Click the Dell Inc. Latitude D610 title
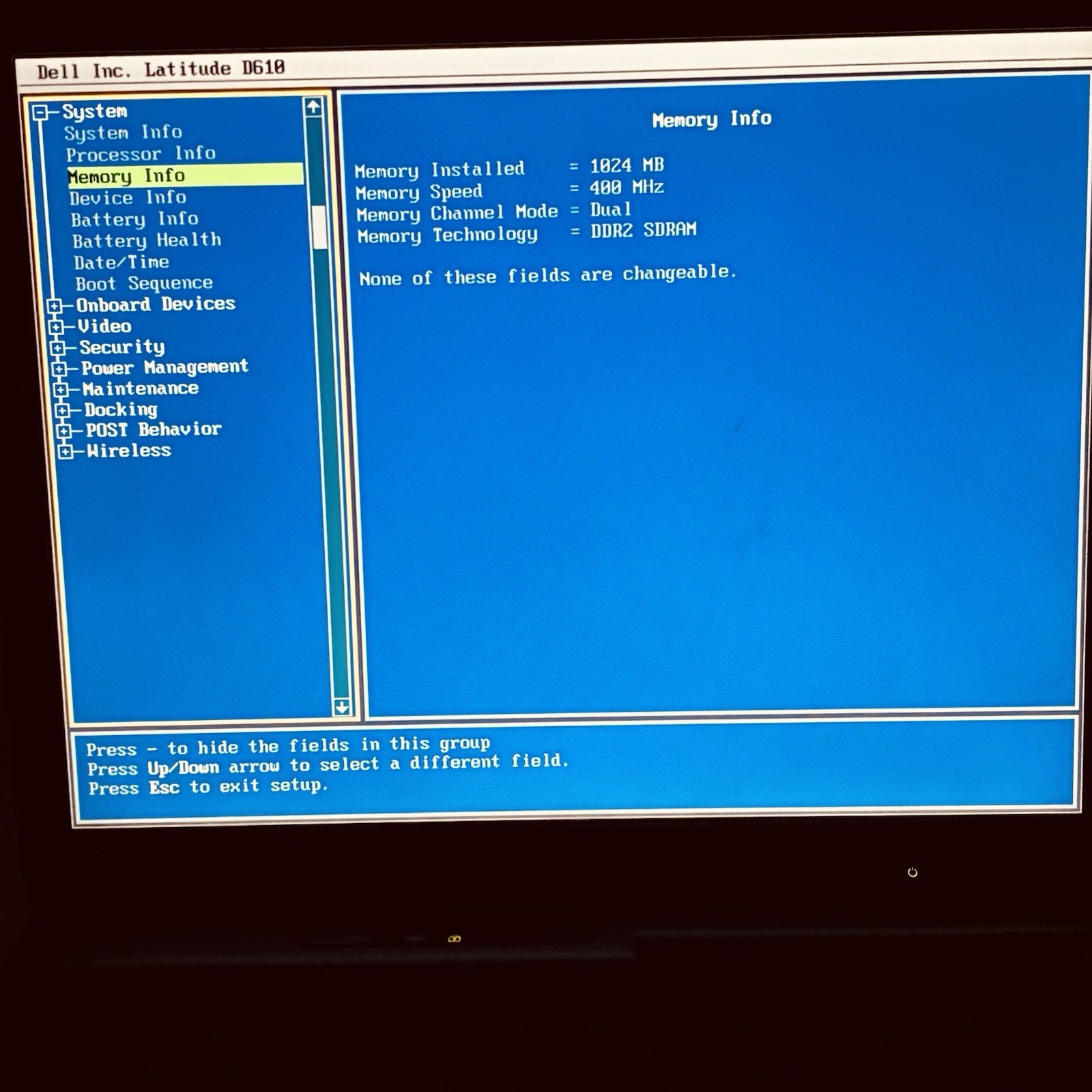The image size is (1092, 1092). 161,69
